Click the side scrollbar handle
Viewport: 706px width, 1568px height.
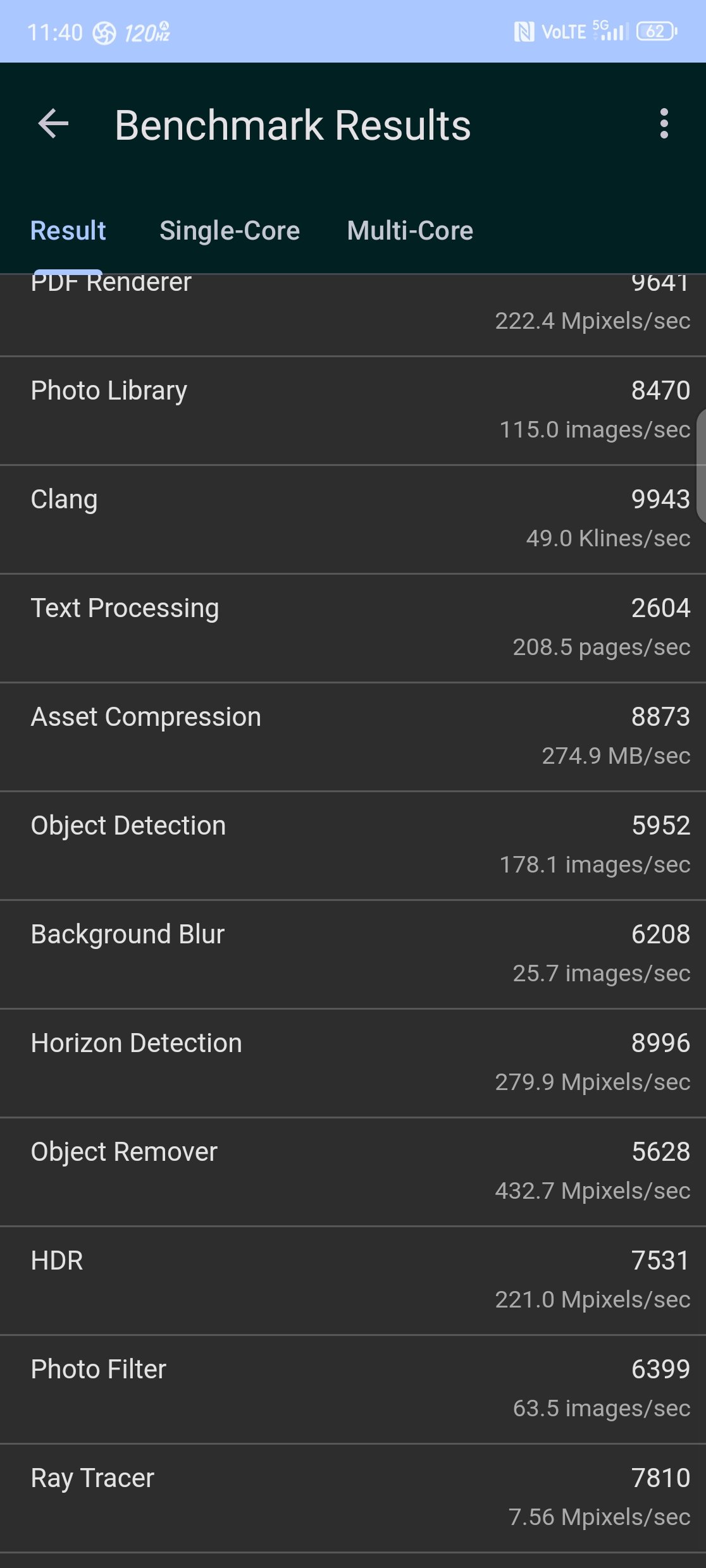click(x=701, y=466)
